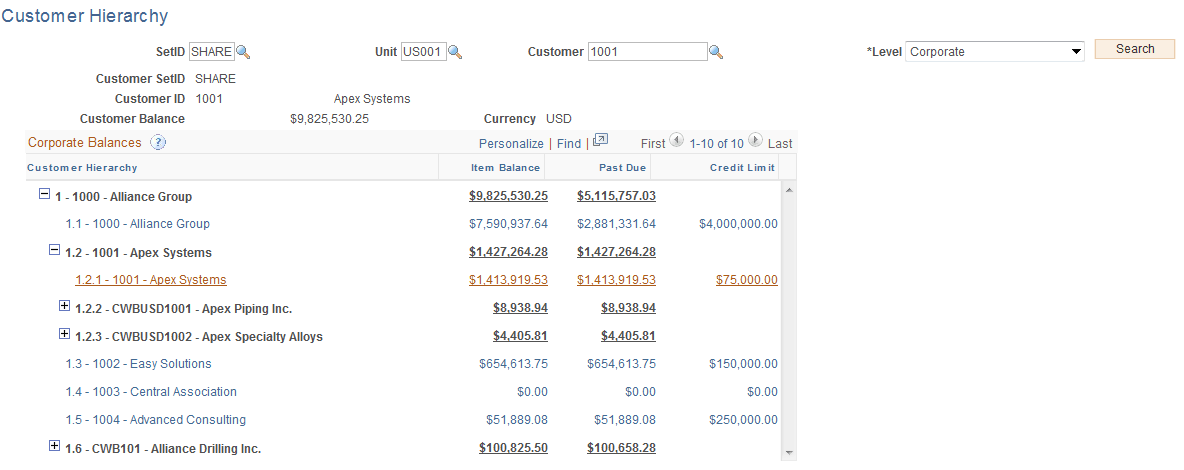
Task: Open the Unit lookup magnifier
Action: [x=455, y=52]
